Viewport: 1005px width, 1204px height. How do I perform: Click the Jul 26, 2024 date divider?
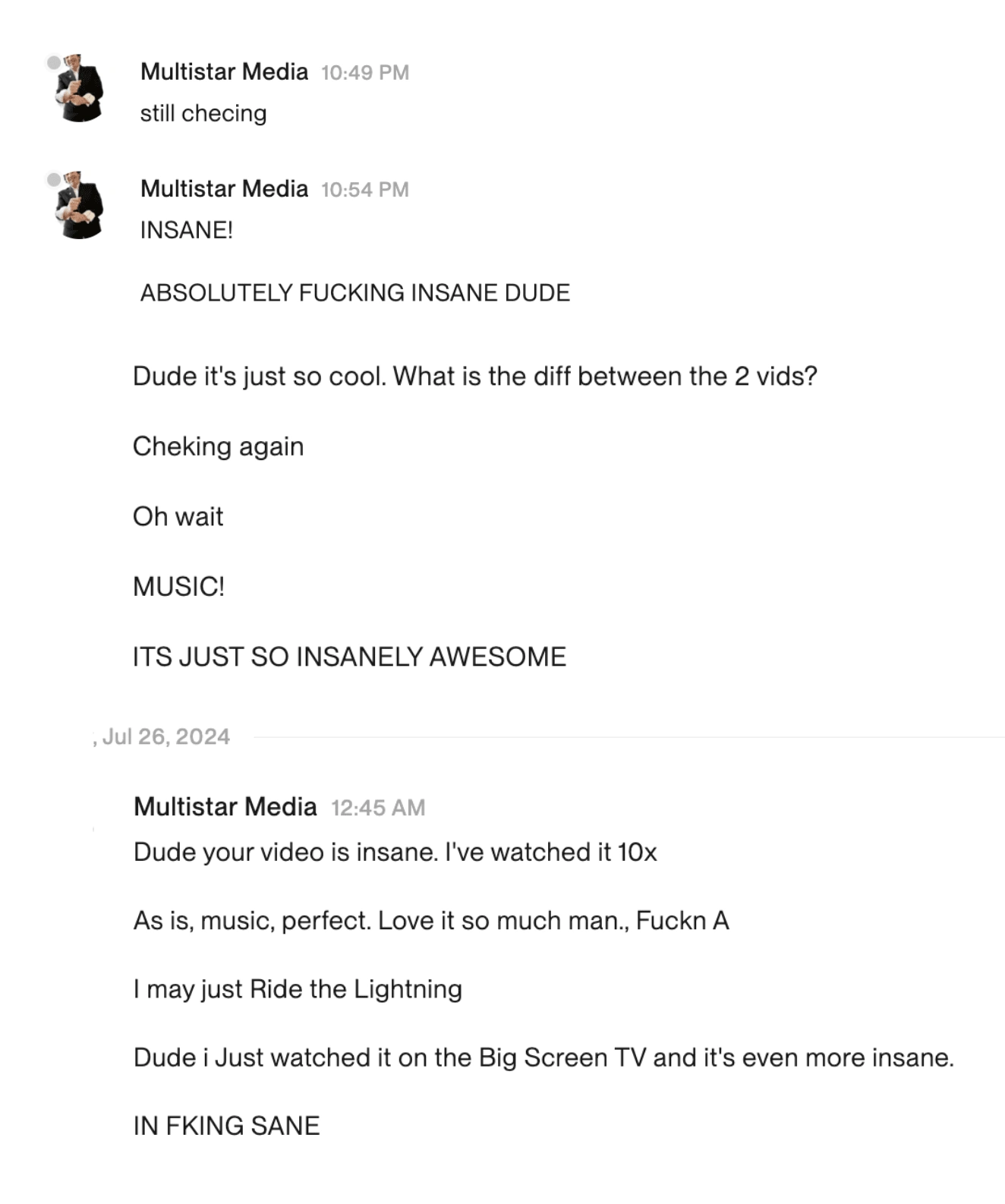coord(166,736)
